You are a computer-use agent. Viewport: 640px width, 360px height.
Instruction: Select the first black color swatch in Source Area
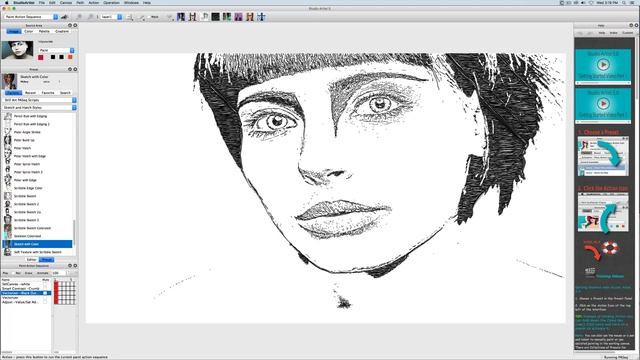tap(53, 57)
